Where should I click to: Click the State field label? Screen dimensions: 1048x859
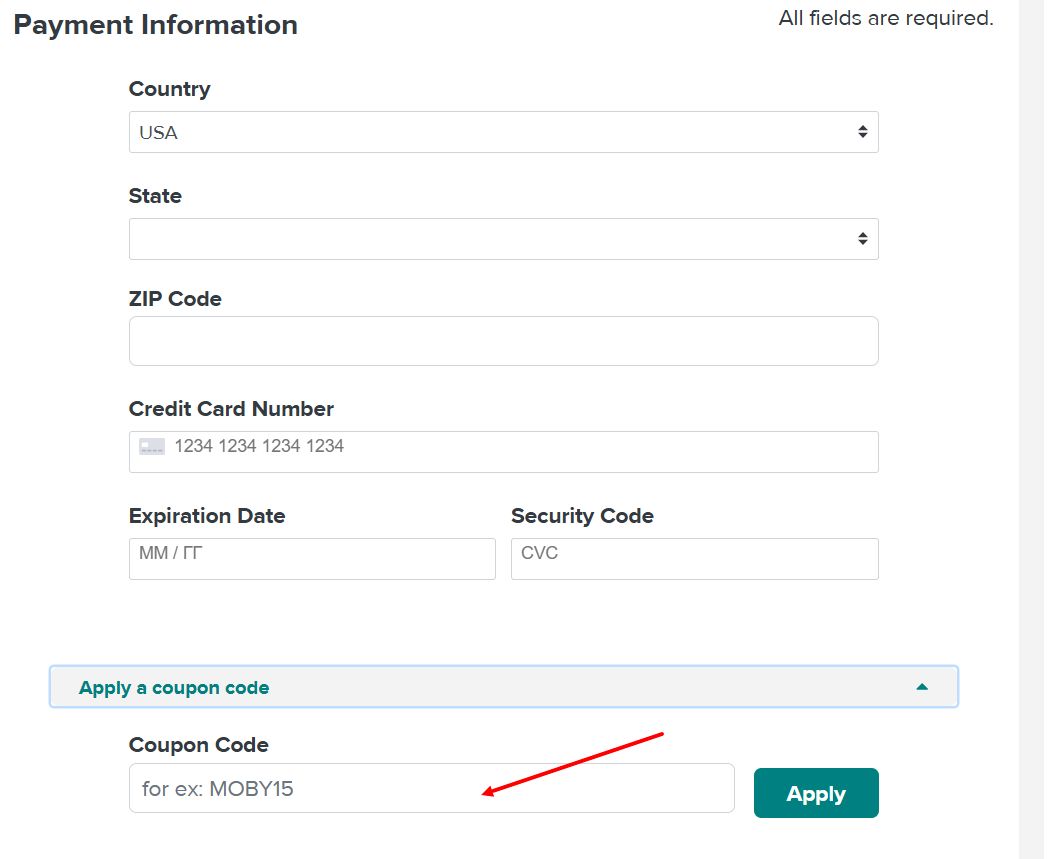point(155,196)
